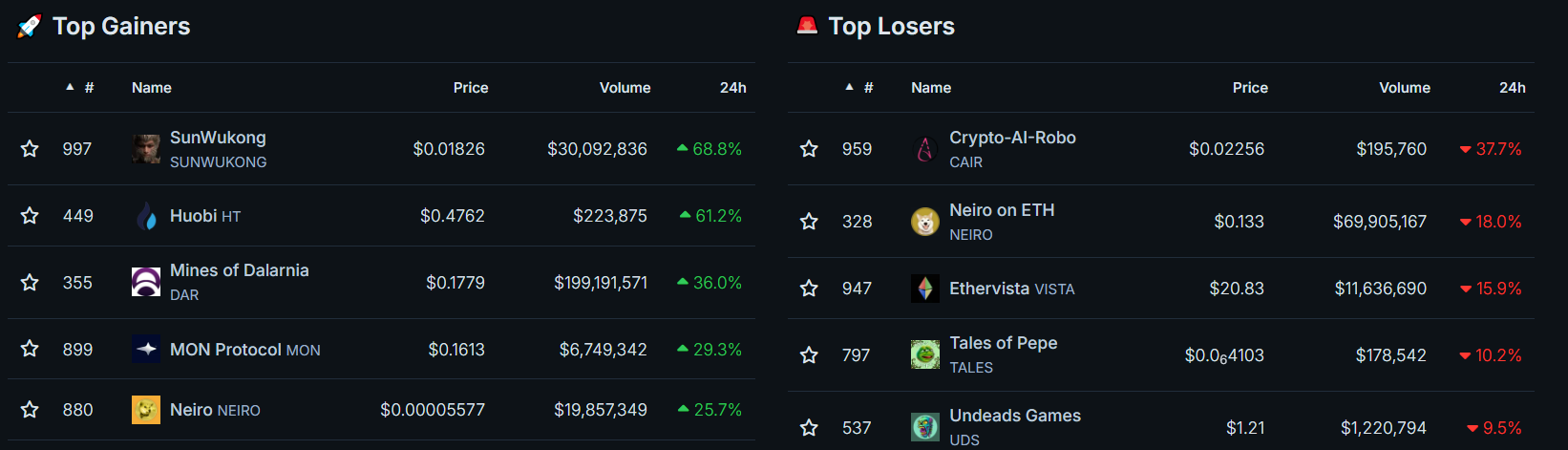The height and width of the screenshot is (450, 1568).
Task: Click the MON Protocol coin icon
Action: (x=146, y=349)
